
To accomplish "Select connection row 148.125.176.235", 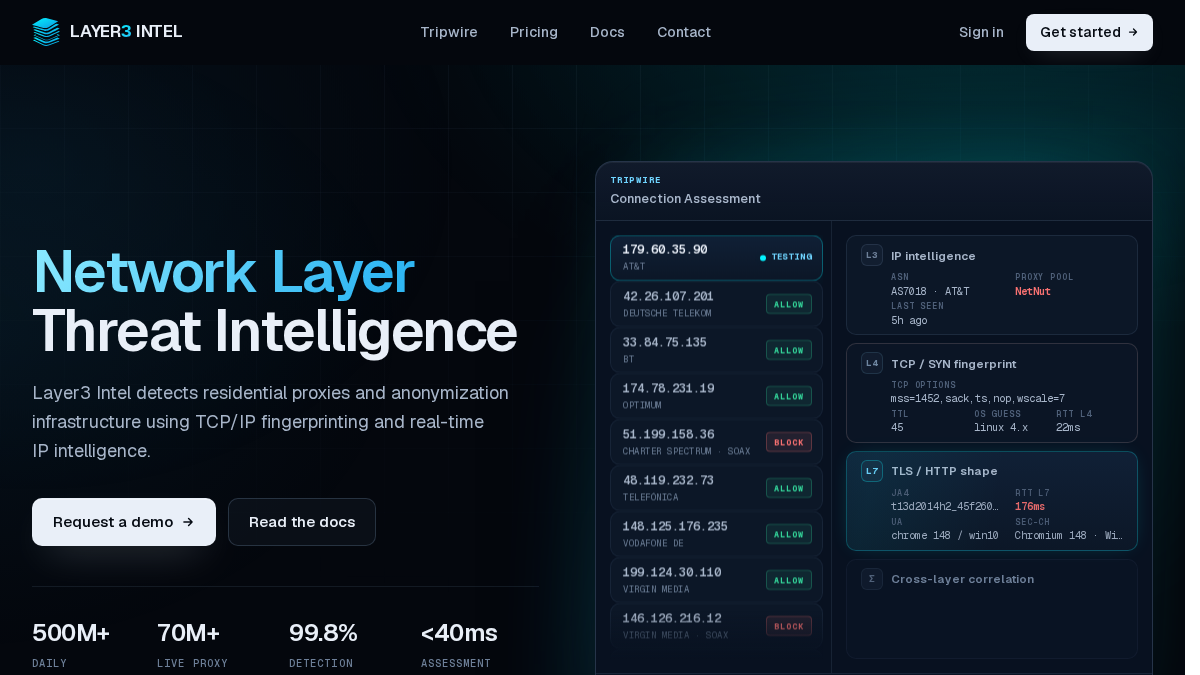I will click(x=717, y=534).
